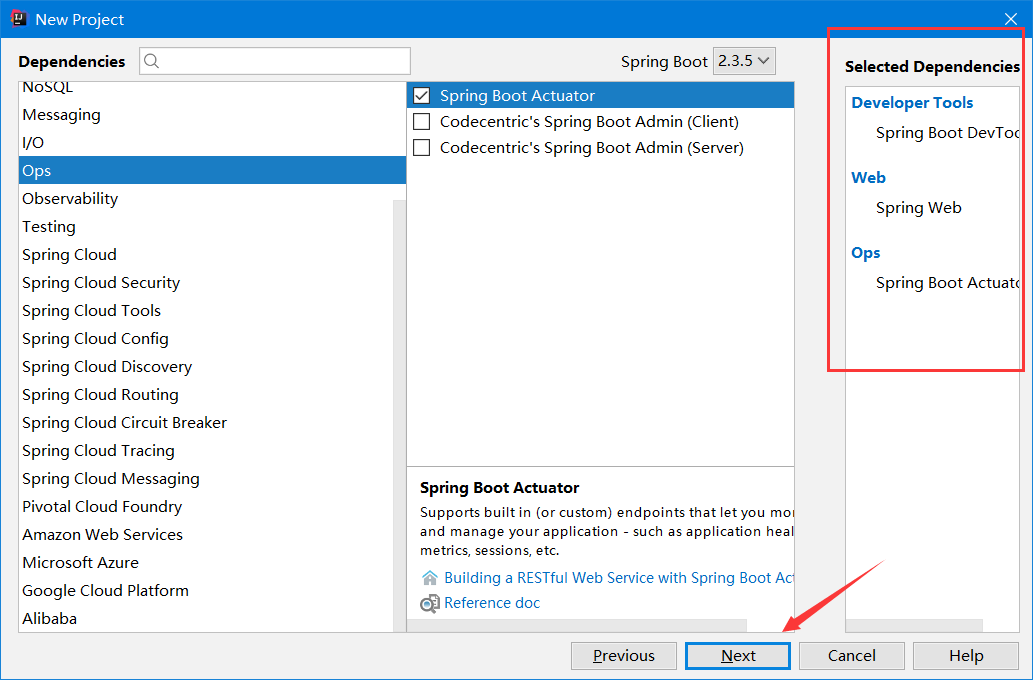Close the New Project dialog
1033x680 pixels.
[1011, 19]
